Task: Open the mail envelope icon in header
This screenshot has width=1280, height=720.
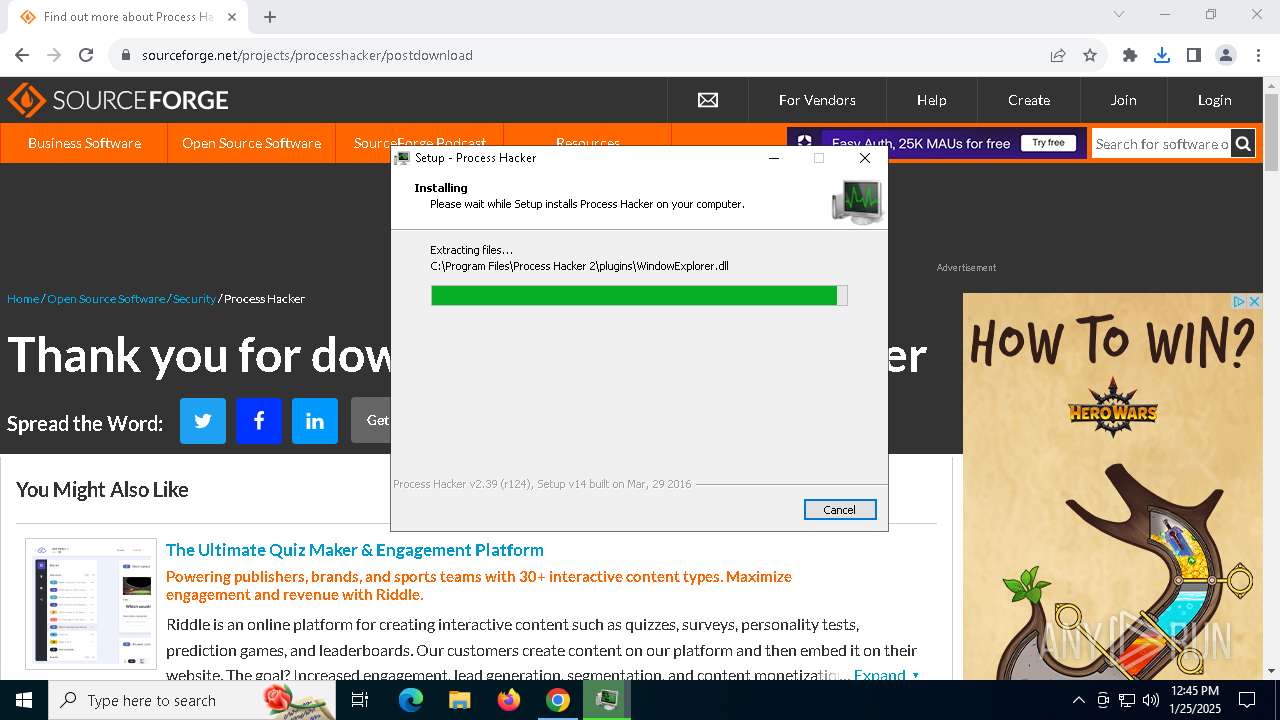Action: pyautogui.click(x=708, y=100)
